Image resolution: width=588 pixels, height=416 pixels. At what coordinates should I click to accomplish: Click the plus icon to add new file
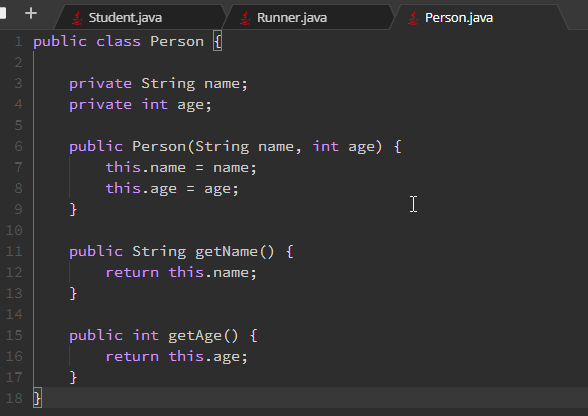pos(31,14)
